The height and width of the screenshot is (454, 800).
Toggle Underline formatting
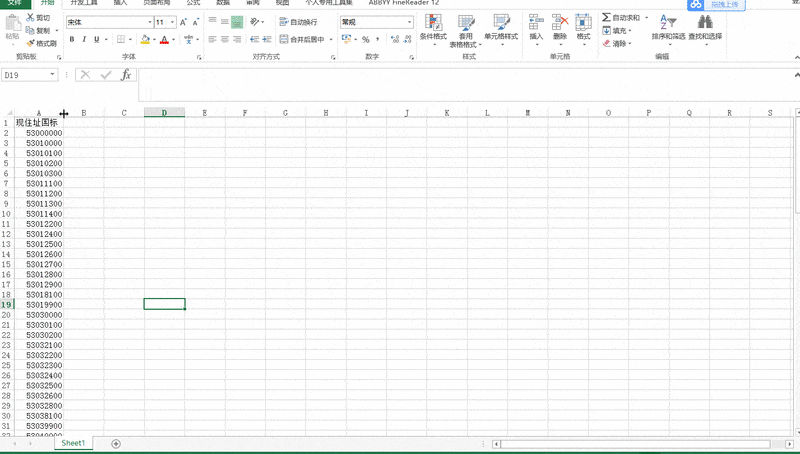[x=96, y=39]
